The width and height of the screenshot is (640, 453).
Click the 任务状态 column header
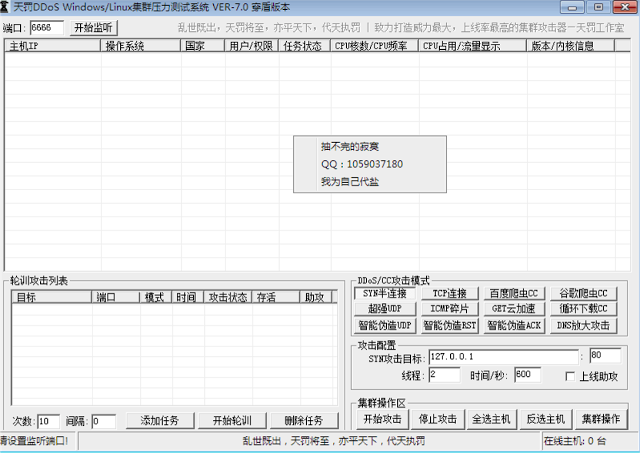304,46
